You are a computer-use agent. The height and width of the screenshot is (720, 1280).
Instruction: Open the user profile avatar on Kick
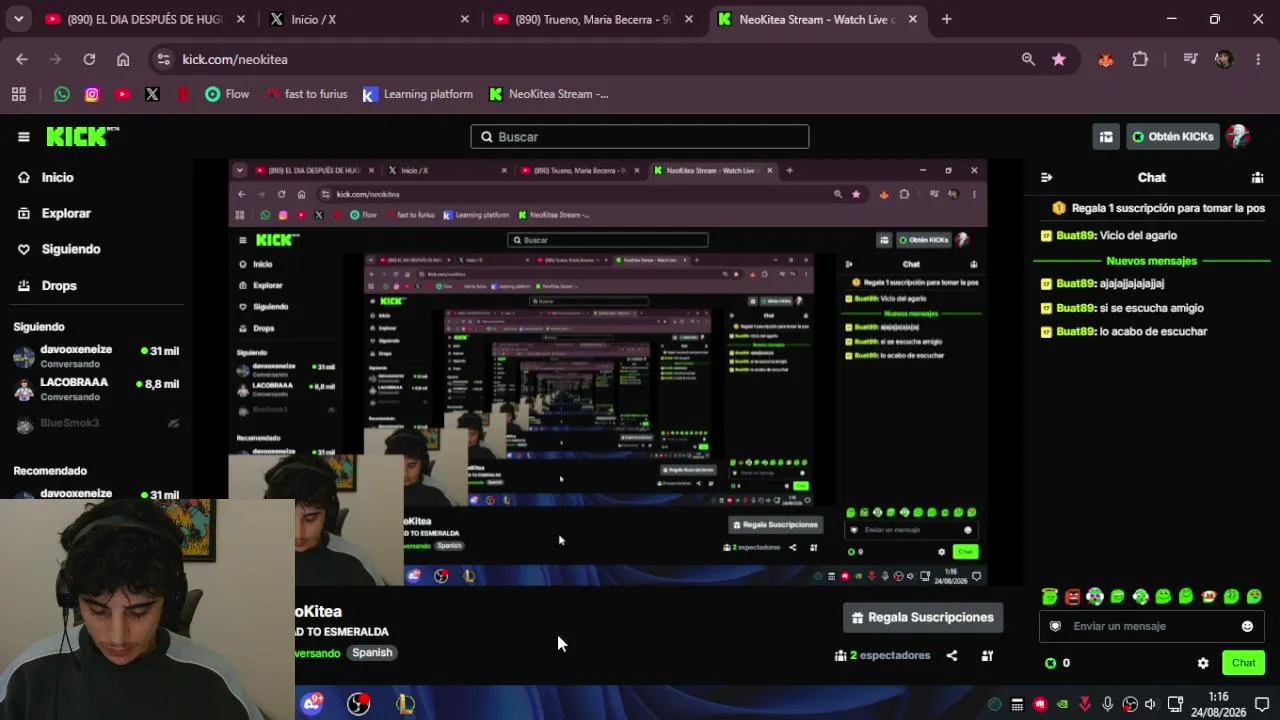pos(1238,137)
